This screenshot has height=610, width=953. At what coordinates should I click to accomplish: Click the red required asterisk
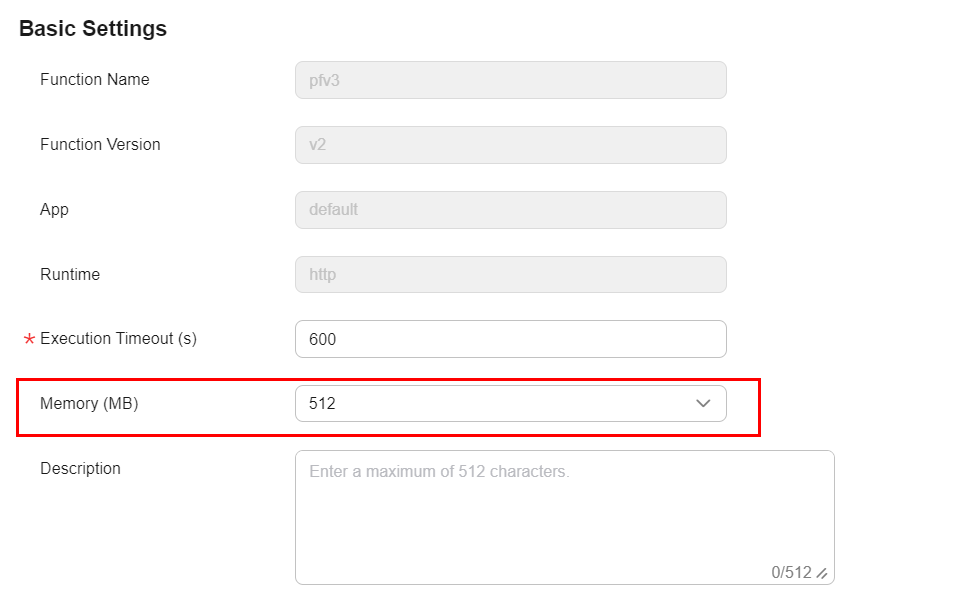tap(29, 340)
